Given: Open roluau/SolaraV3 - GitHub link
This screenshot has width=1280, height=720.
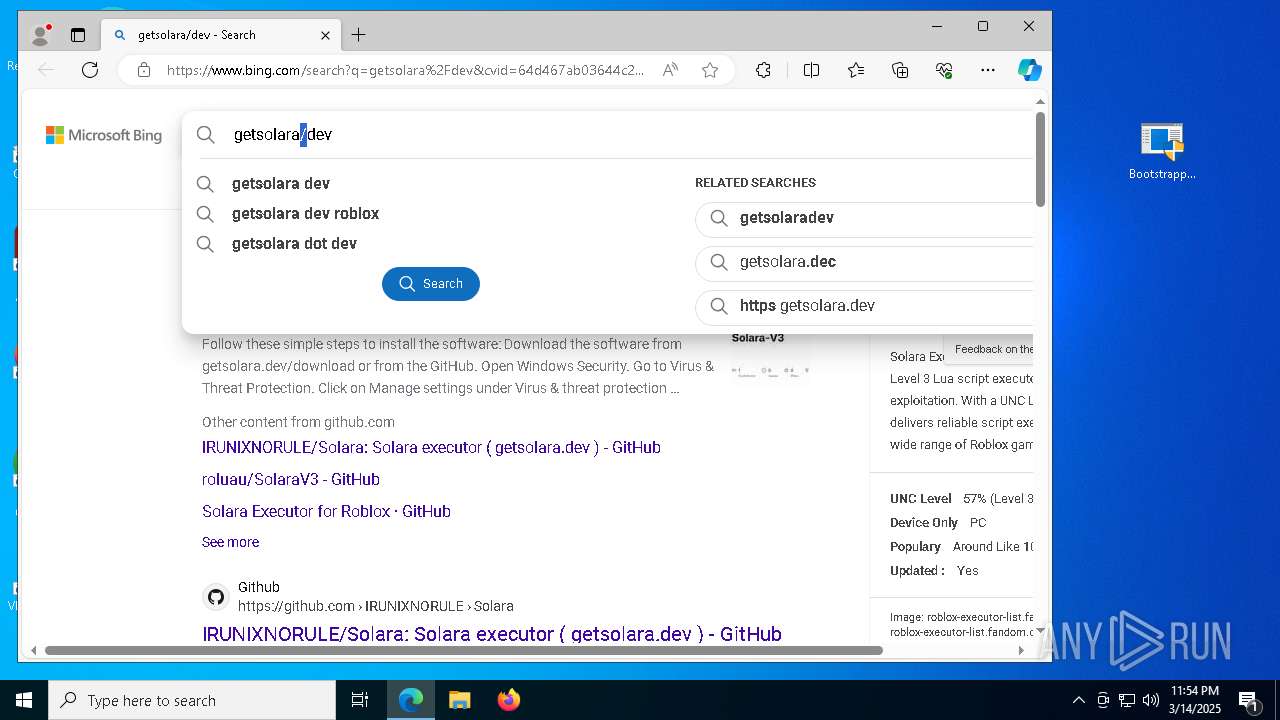Looking at the screenshot, I should coord(291,479).
